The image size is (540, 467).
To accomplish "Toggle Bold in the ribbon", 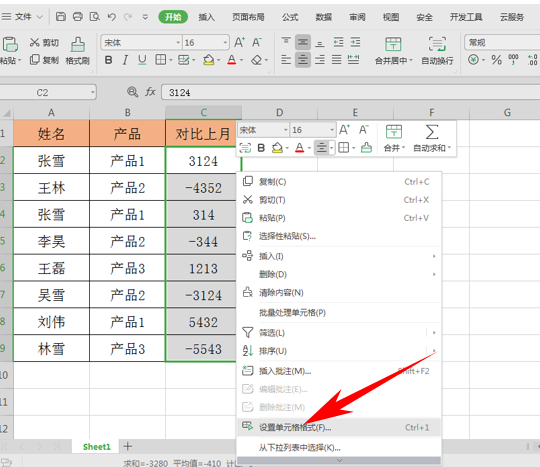I will pos(108,60).
